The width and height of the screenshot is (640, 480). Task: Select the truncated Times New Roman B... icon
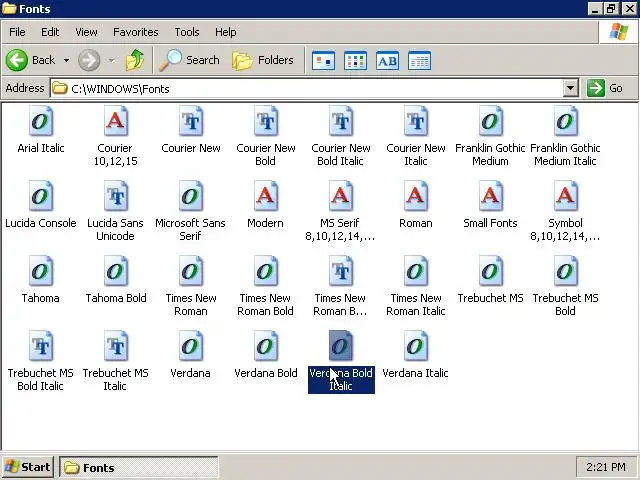[x=341, y=271]
